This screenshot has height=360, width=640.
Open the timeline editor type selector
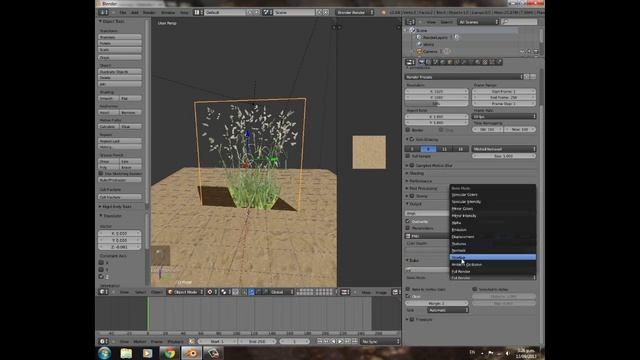click(104, 341)
